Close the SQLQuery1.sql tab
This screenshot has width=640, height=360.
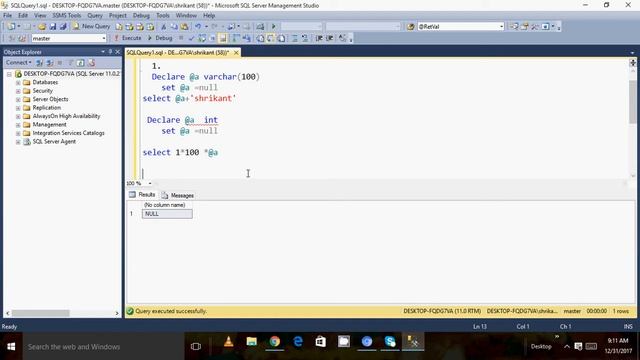click(x=236, y=53)
